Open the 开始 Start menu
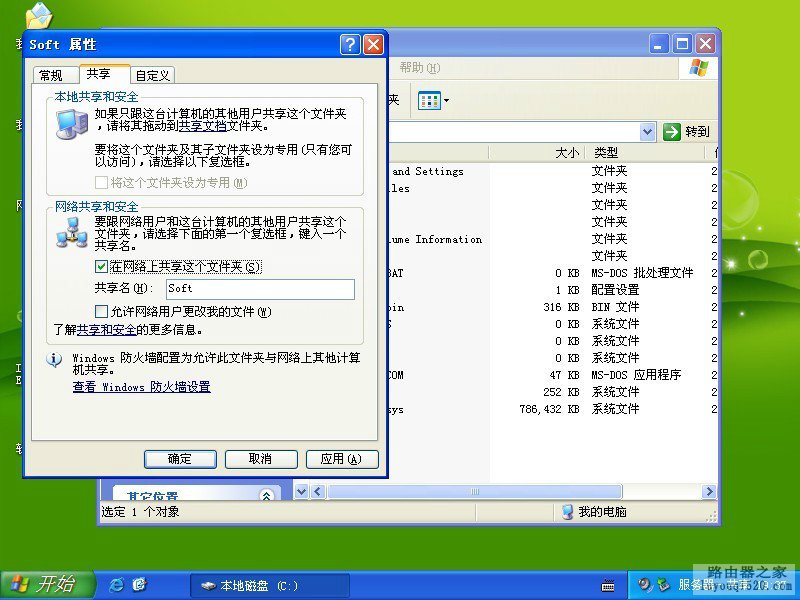Viewport: 800px width, 600px height. (x=47, y=585)
